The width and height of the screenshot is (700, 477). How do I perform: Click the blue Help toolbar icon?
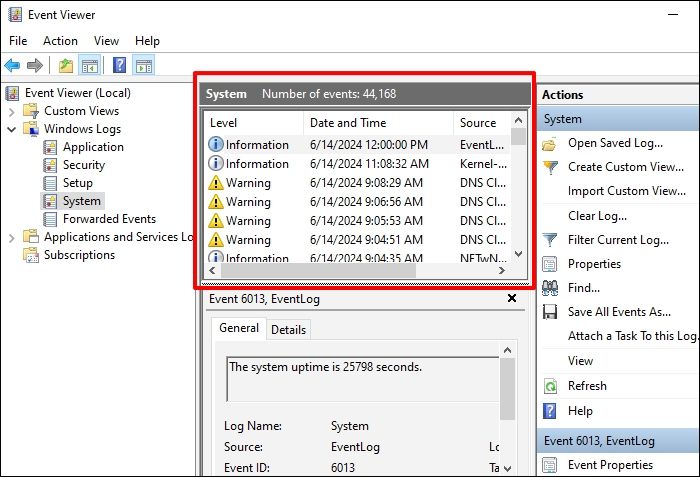tap(119, 66)
